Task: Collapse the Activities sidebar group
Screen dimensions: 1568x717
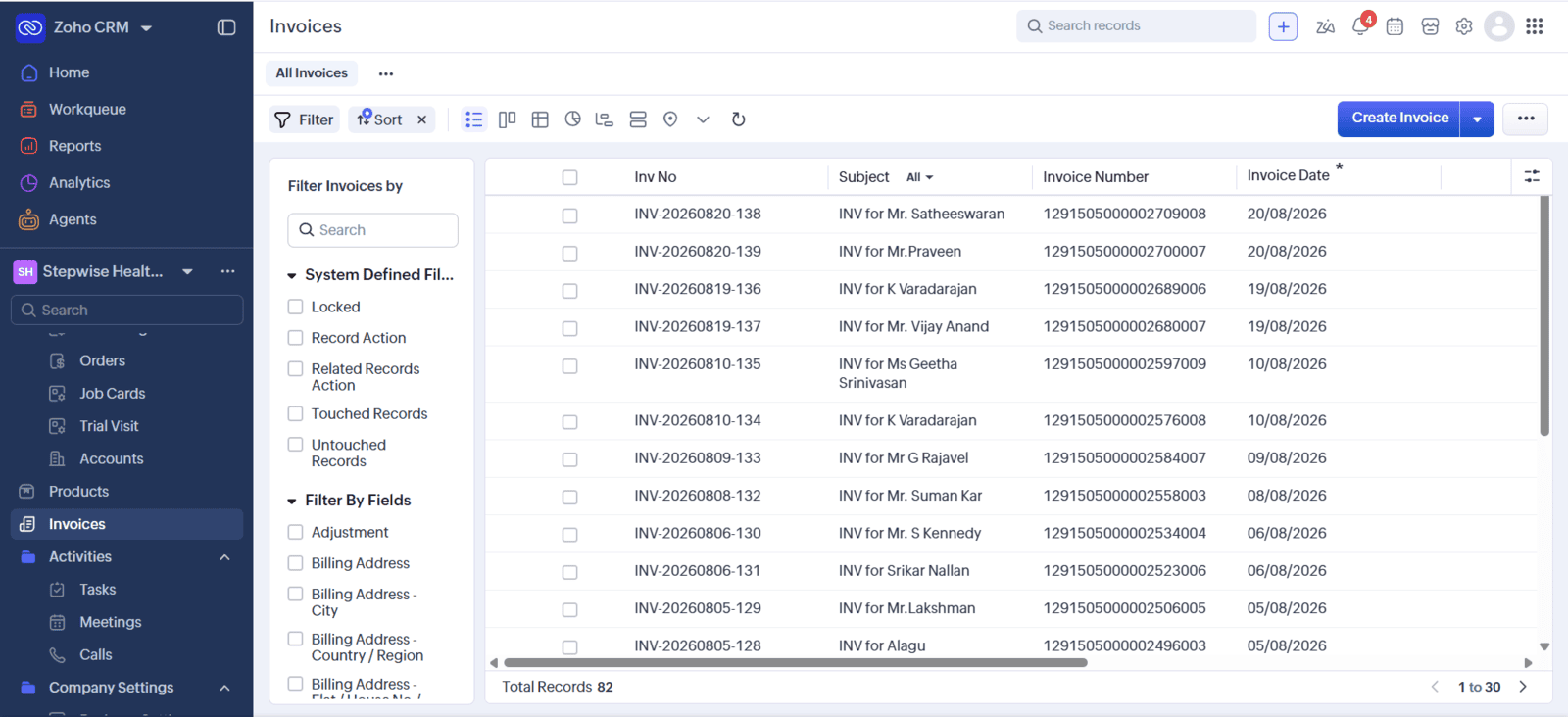Action: (x=224, y=557)
